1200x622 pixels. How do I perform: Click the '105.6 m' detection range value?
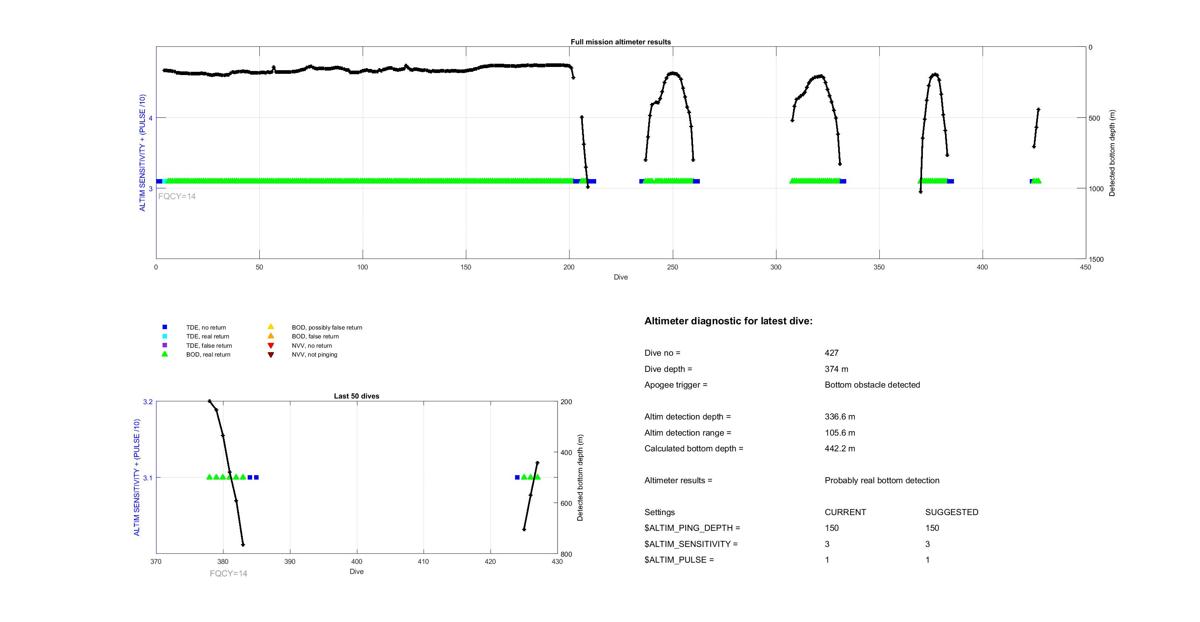[840, 432]
